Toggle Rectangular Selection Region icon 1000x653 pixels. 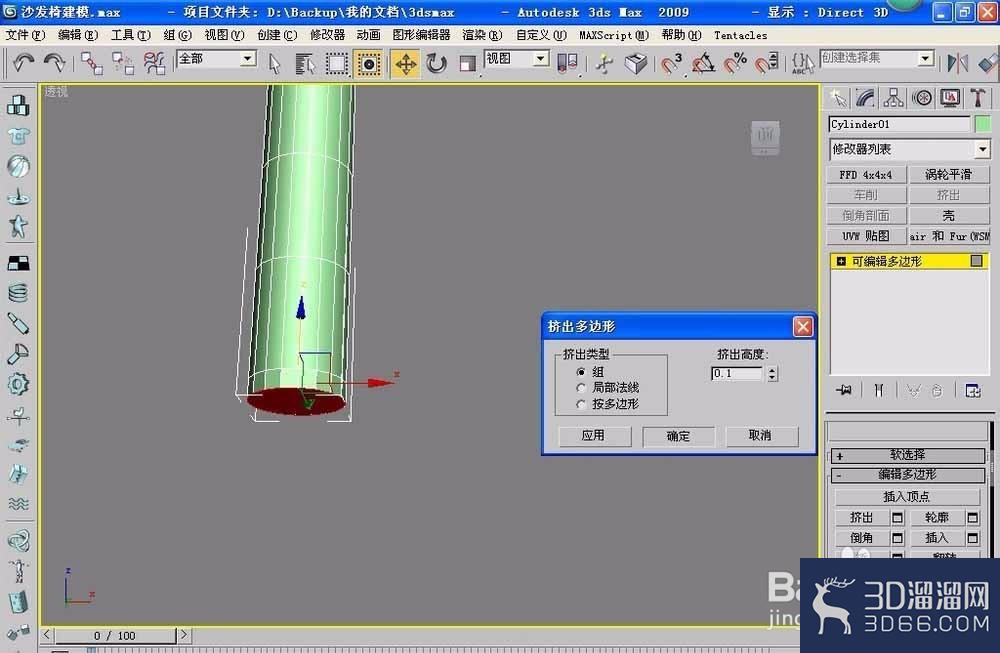tap(337, 64)
